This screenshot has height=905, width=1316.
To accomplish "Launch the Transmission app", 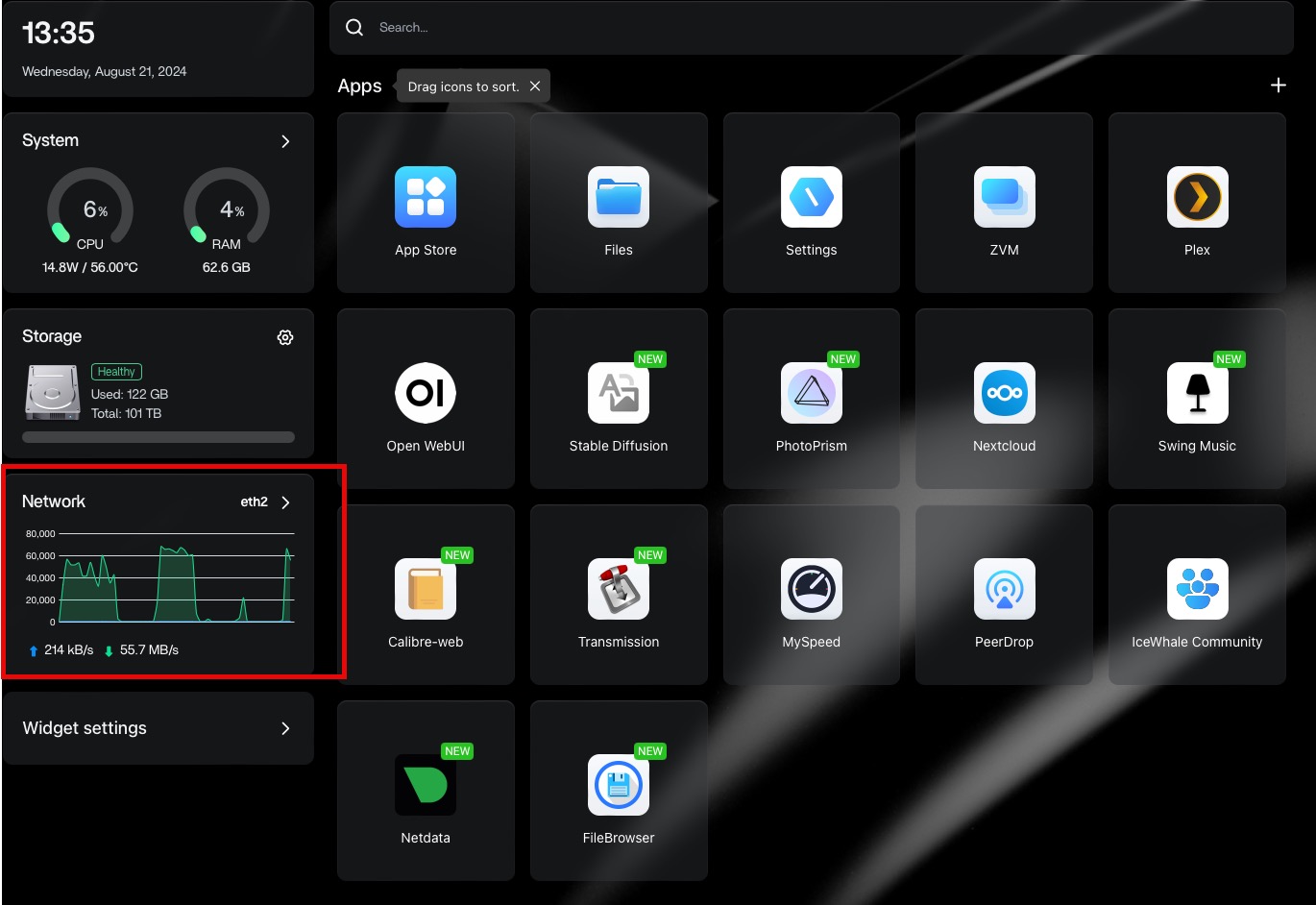I will (x=619, y=589).
